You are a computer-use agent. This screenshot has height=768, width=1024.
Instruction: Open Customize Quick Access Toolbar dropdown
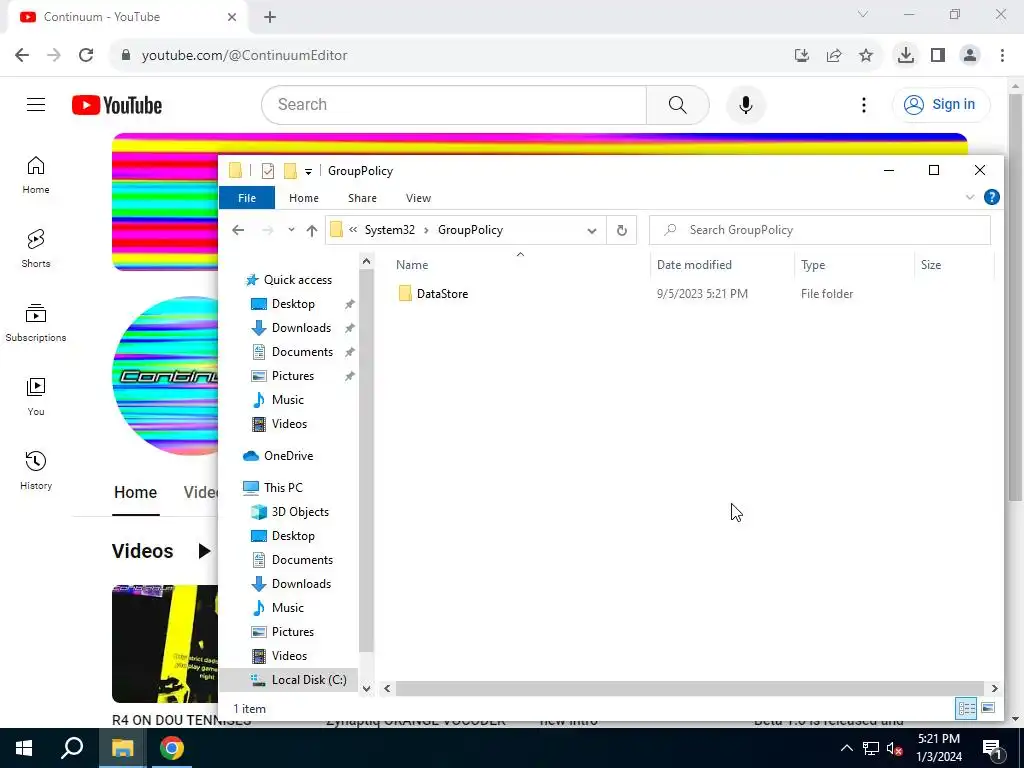pyautogui.click(x=308, y=172)
